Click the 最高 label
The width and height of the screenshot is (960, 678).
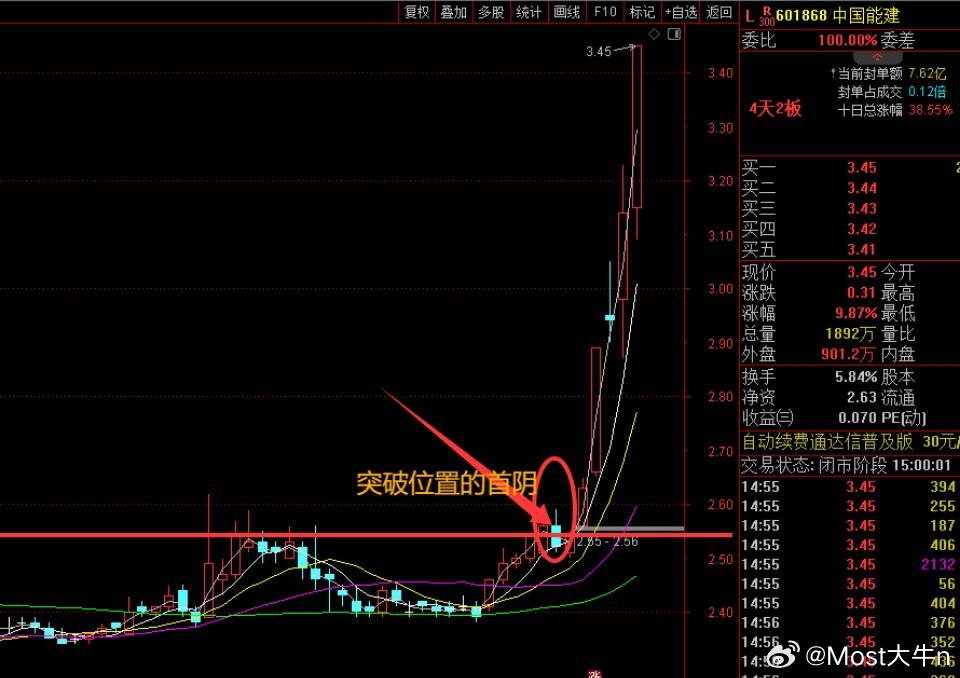(898, 292)
